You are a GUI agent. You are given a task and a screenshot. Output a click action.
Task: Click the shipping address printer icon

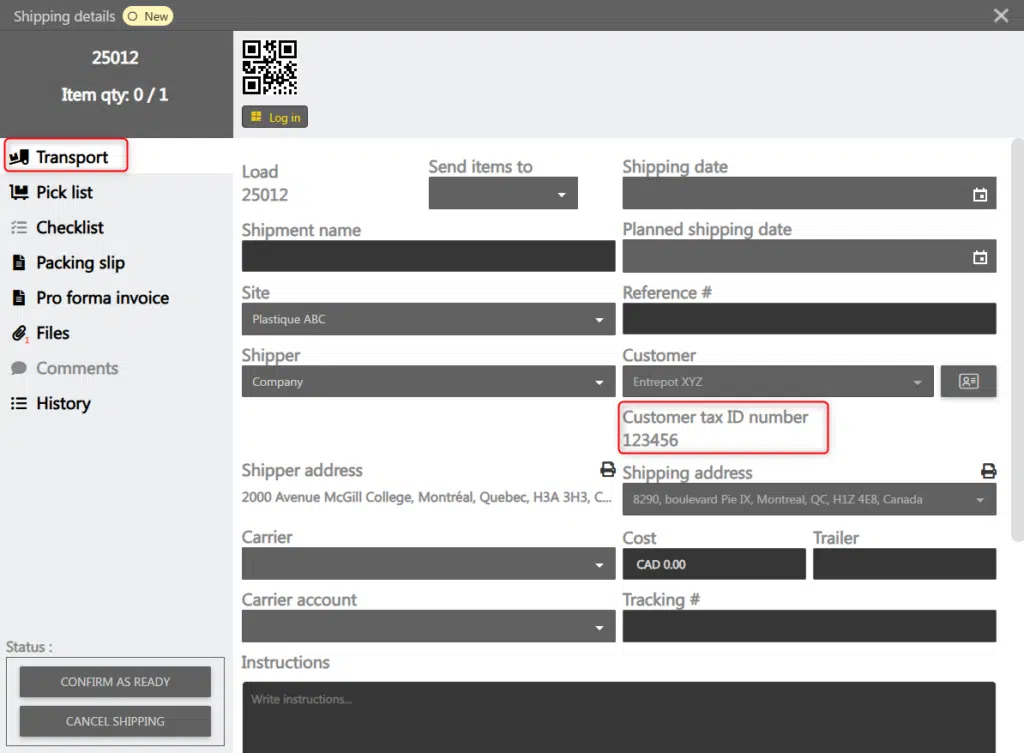tap(988, 471)
